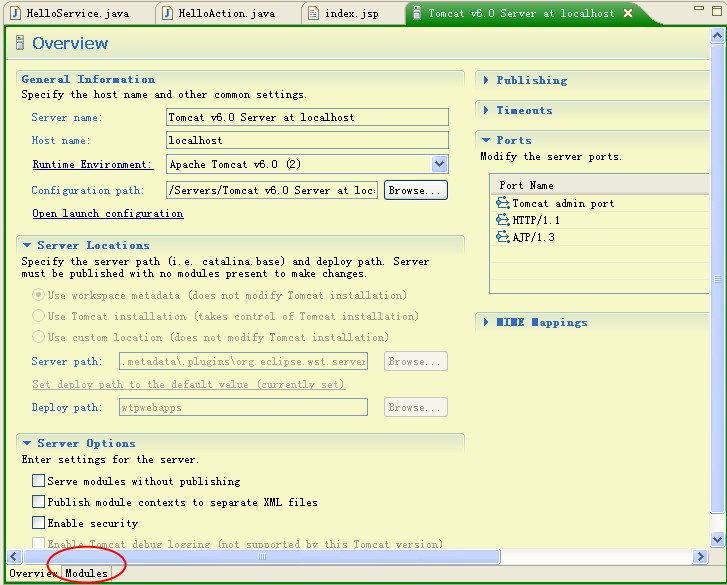
Task: Click the horizontal scrollbar right arrow
Action: click(x=700, y=556)
